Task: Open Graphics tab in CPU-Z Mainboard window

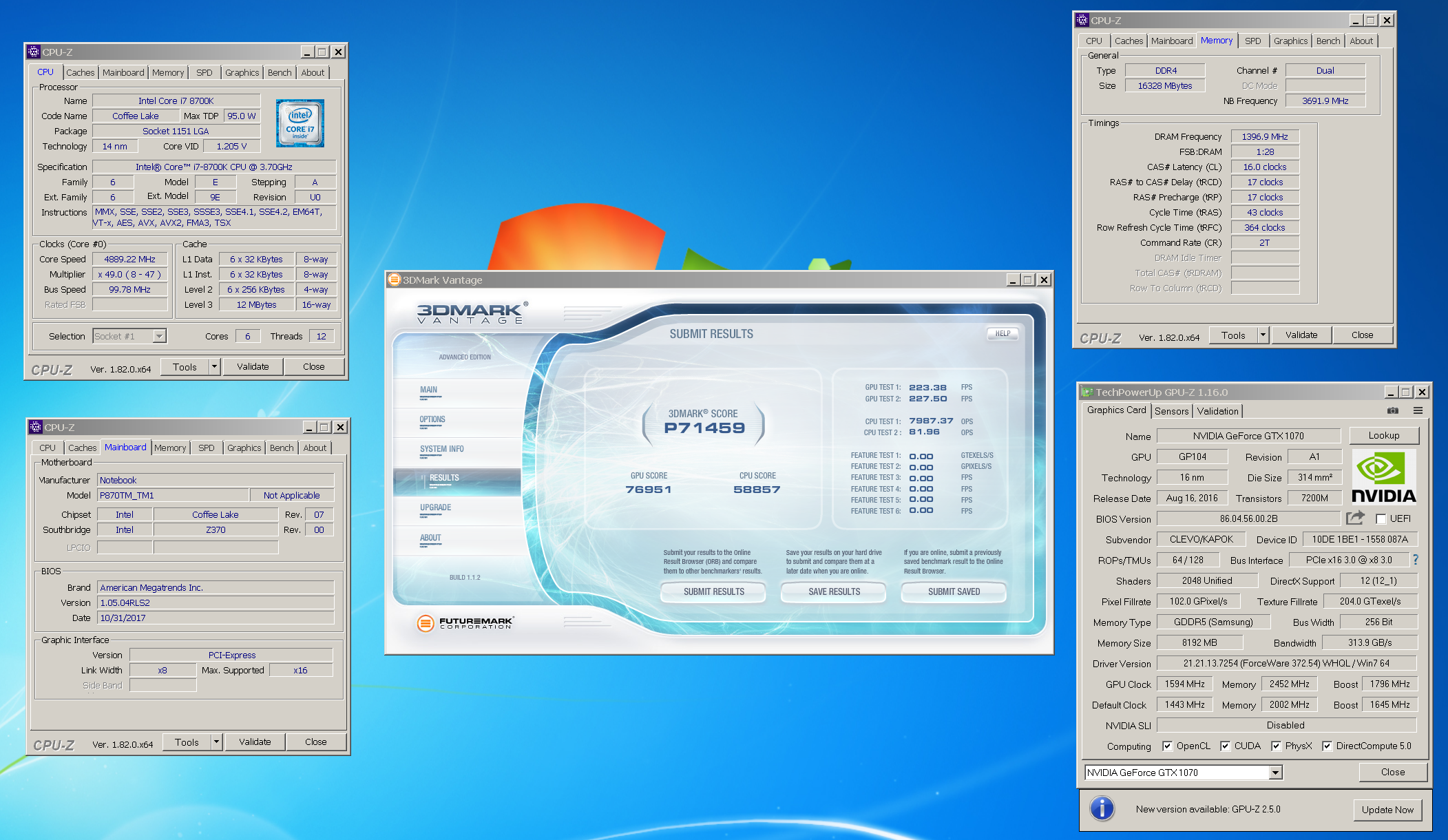Action: coord(244,448)
